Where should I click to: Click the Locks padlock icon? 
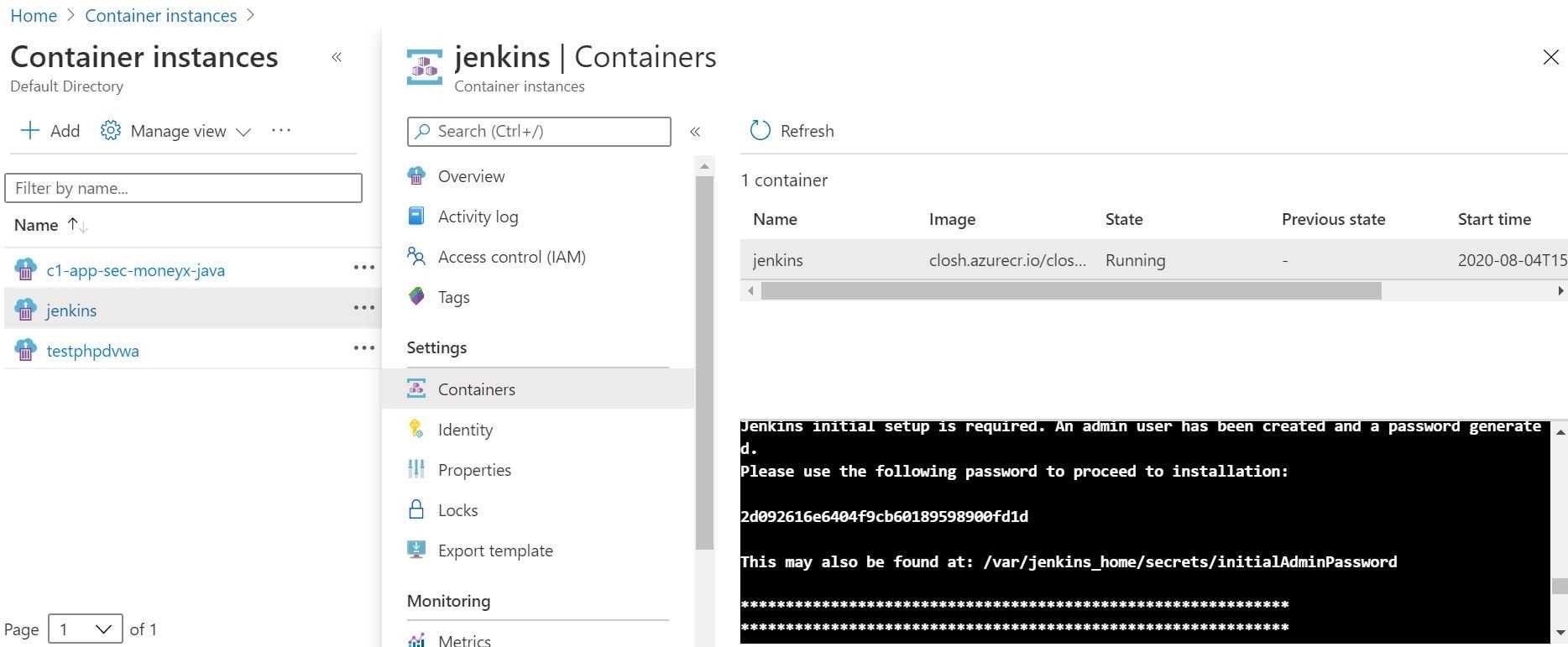[416, 509]
